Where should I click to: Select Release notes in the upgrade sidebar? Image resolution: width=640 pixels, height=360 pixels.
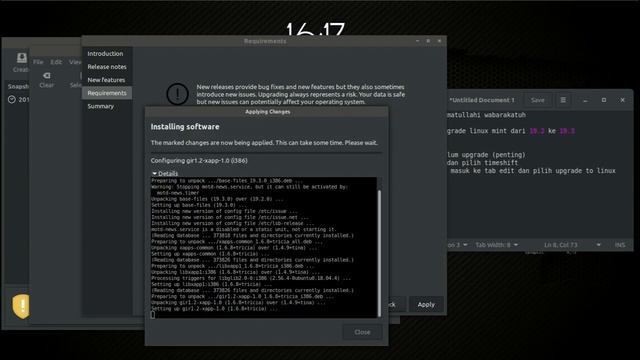[107, 67]
